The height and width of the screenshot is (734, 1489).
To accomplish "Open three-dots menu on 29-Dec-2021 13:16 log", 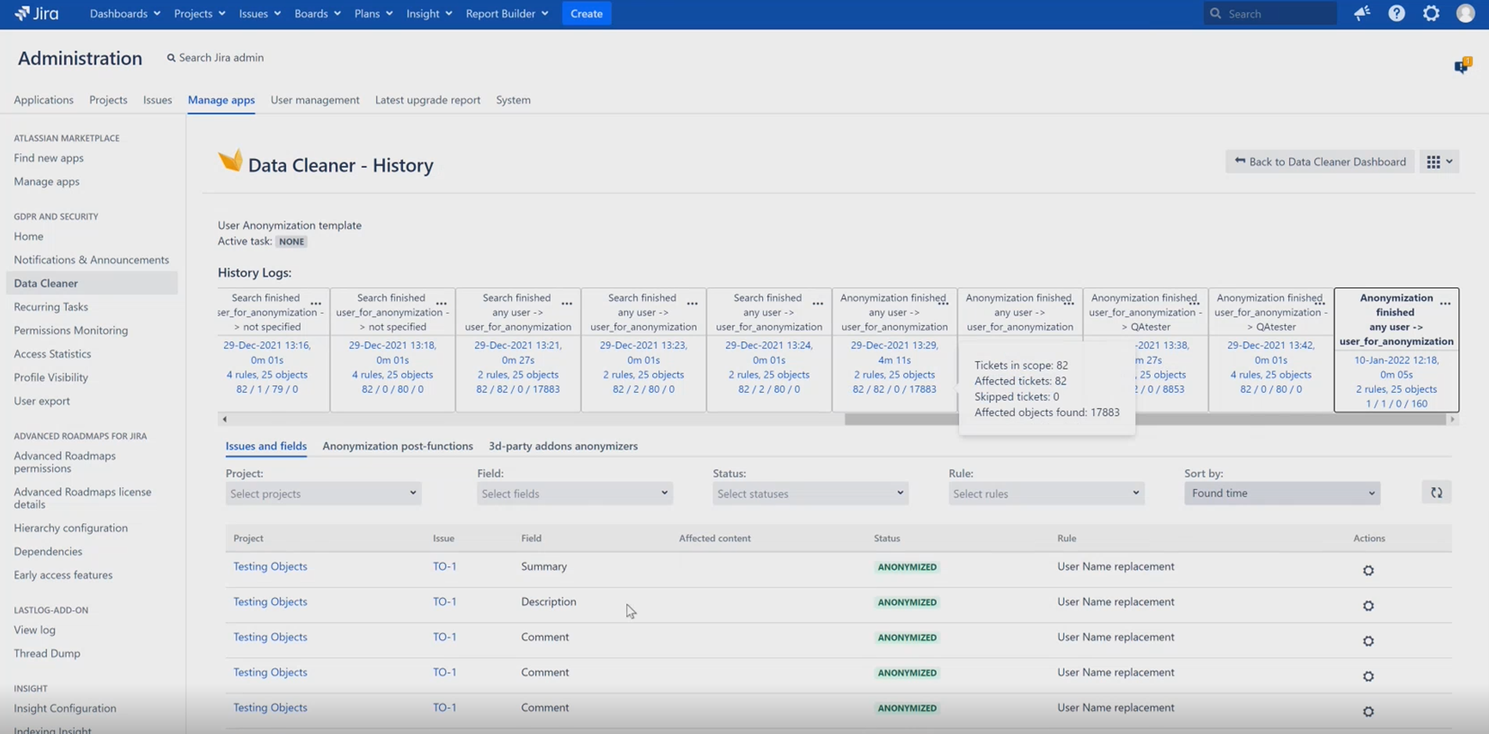I will click(316, 302).
